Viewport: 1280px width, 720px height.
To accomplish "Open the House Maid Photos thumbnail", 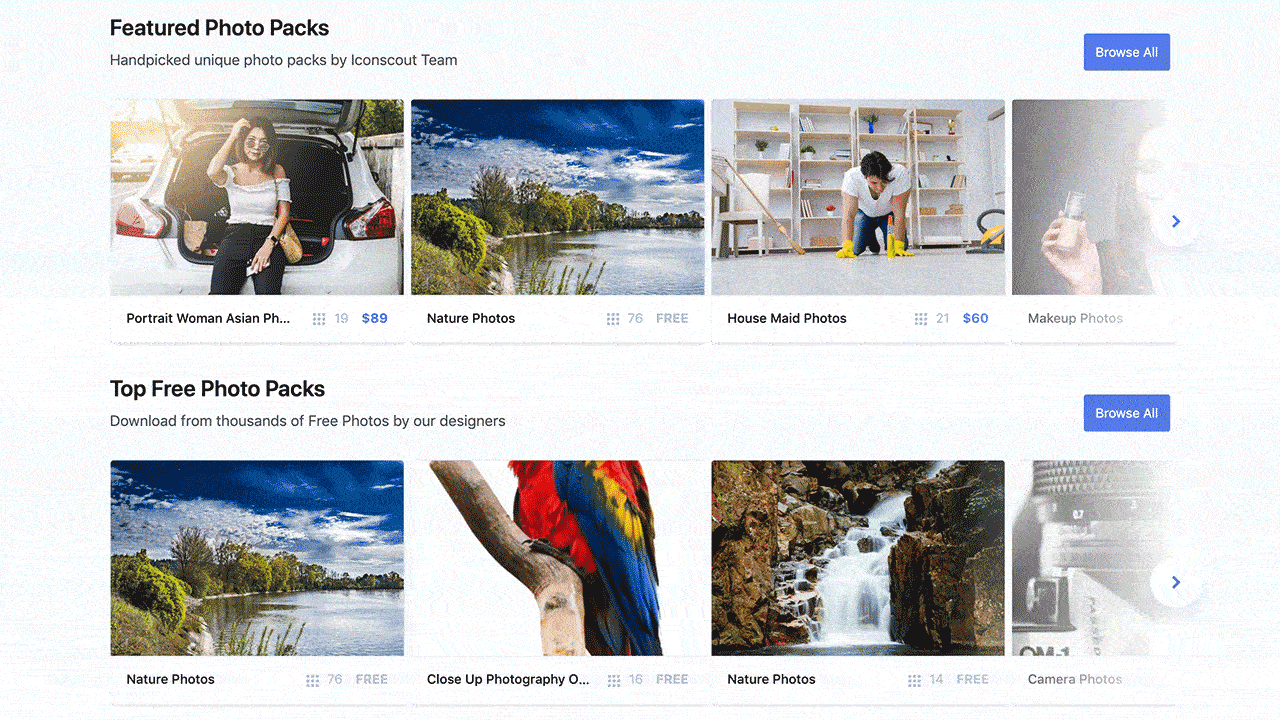I will pos(857,197).
